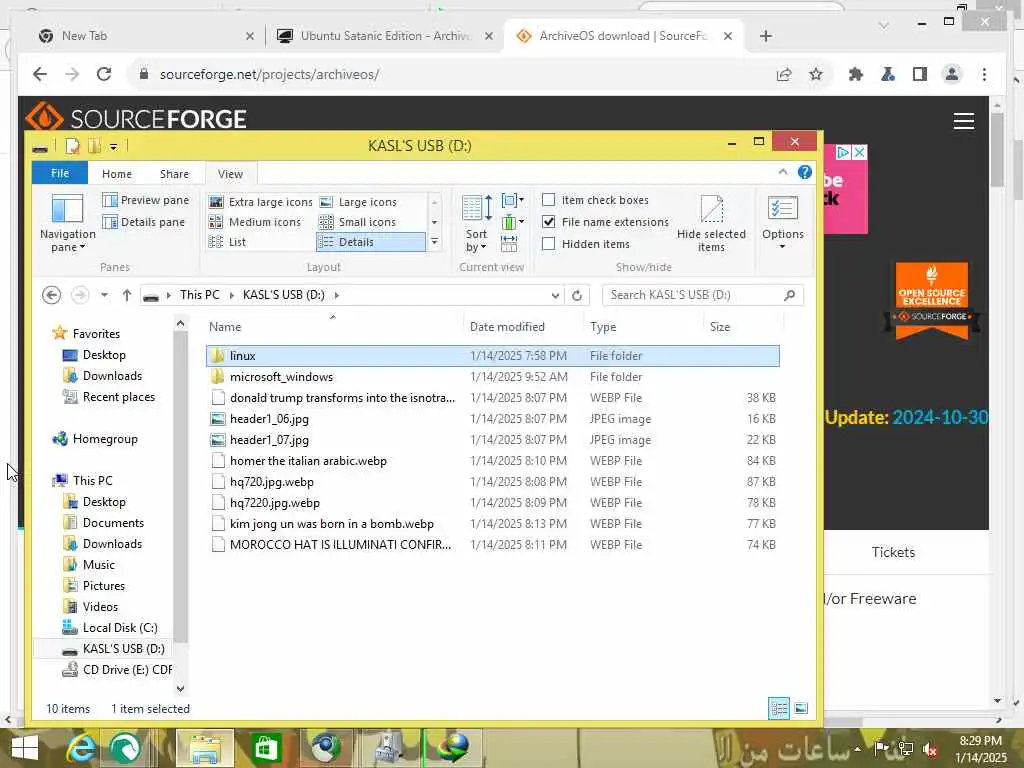Switch to the Home ribbon tab

117,174
